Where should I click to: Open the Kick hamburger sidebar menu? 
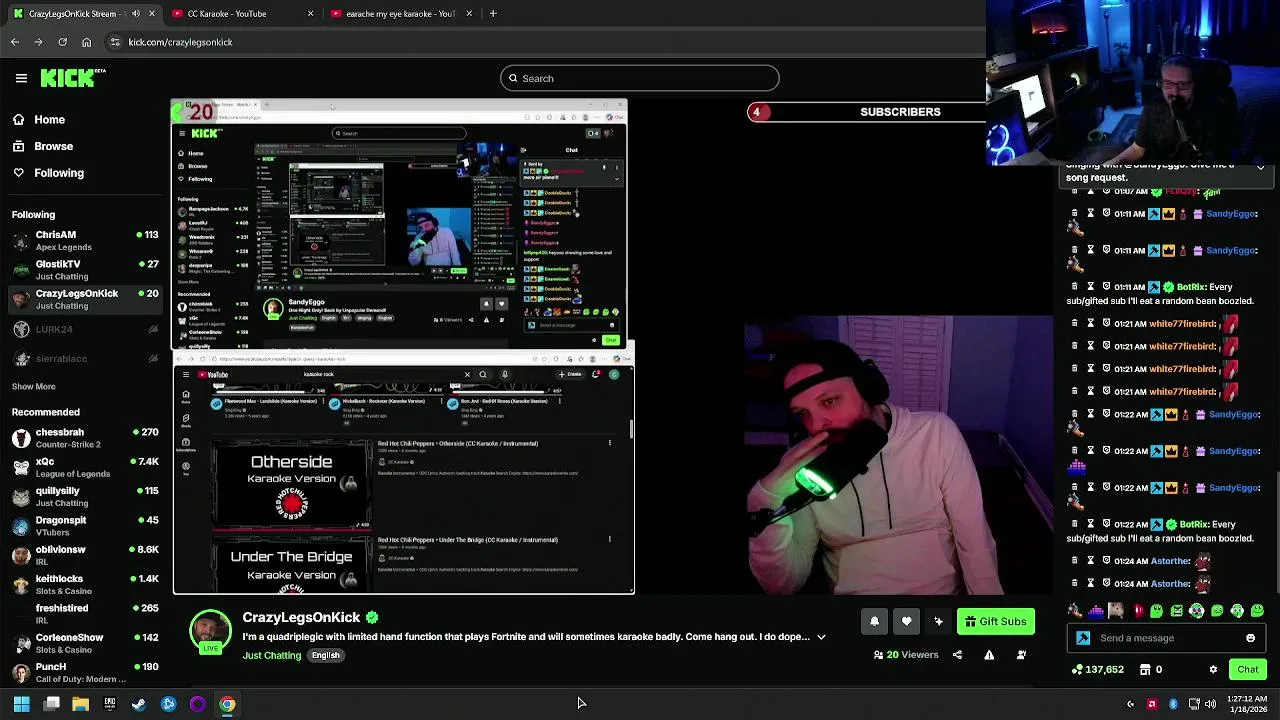pyautogui.click(x=21, y=78)
